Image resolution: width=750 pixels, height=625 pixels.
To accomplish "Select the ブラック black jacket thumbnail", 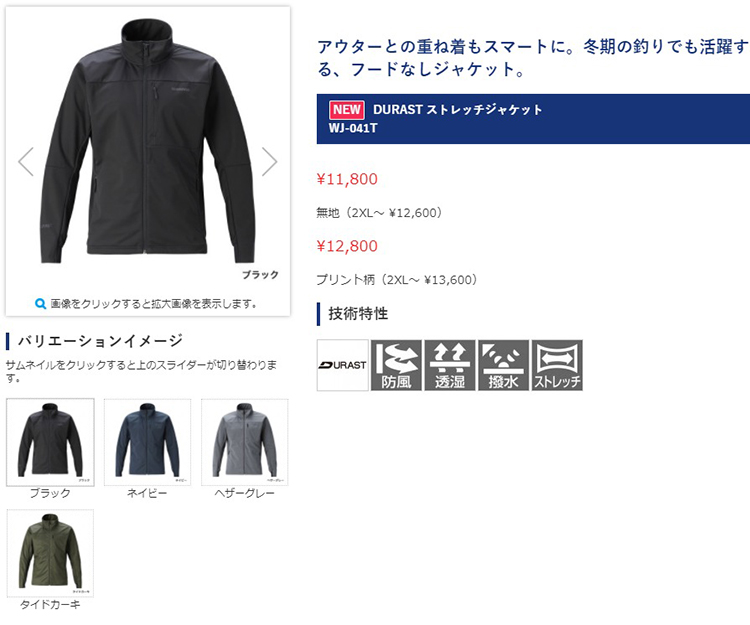I will (50, 442).
